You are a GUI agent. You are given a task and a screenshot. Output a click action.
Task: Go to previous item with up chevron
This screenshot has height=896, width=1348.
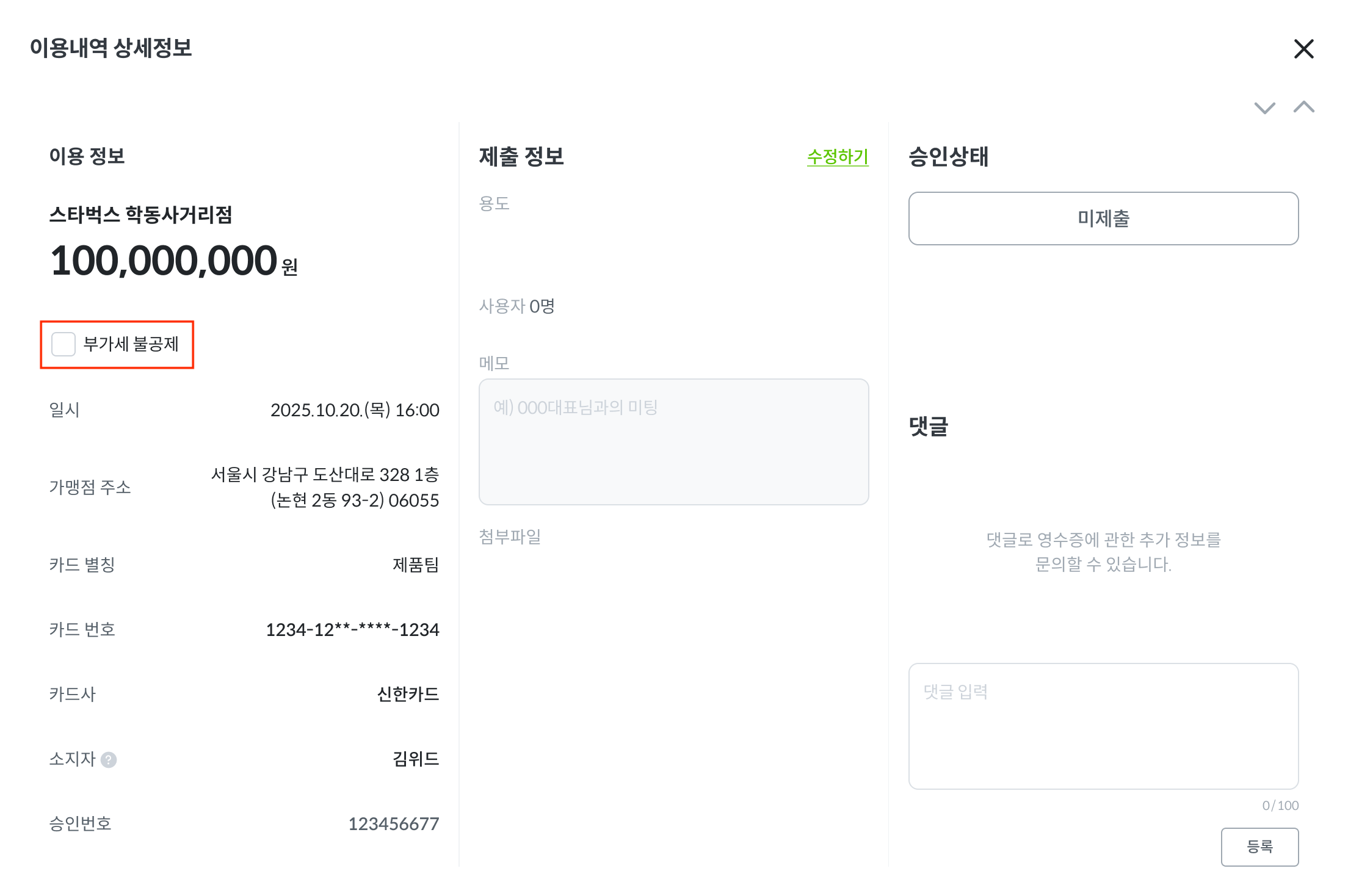1303,107
